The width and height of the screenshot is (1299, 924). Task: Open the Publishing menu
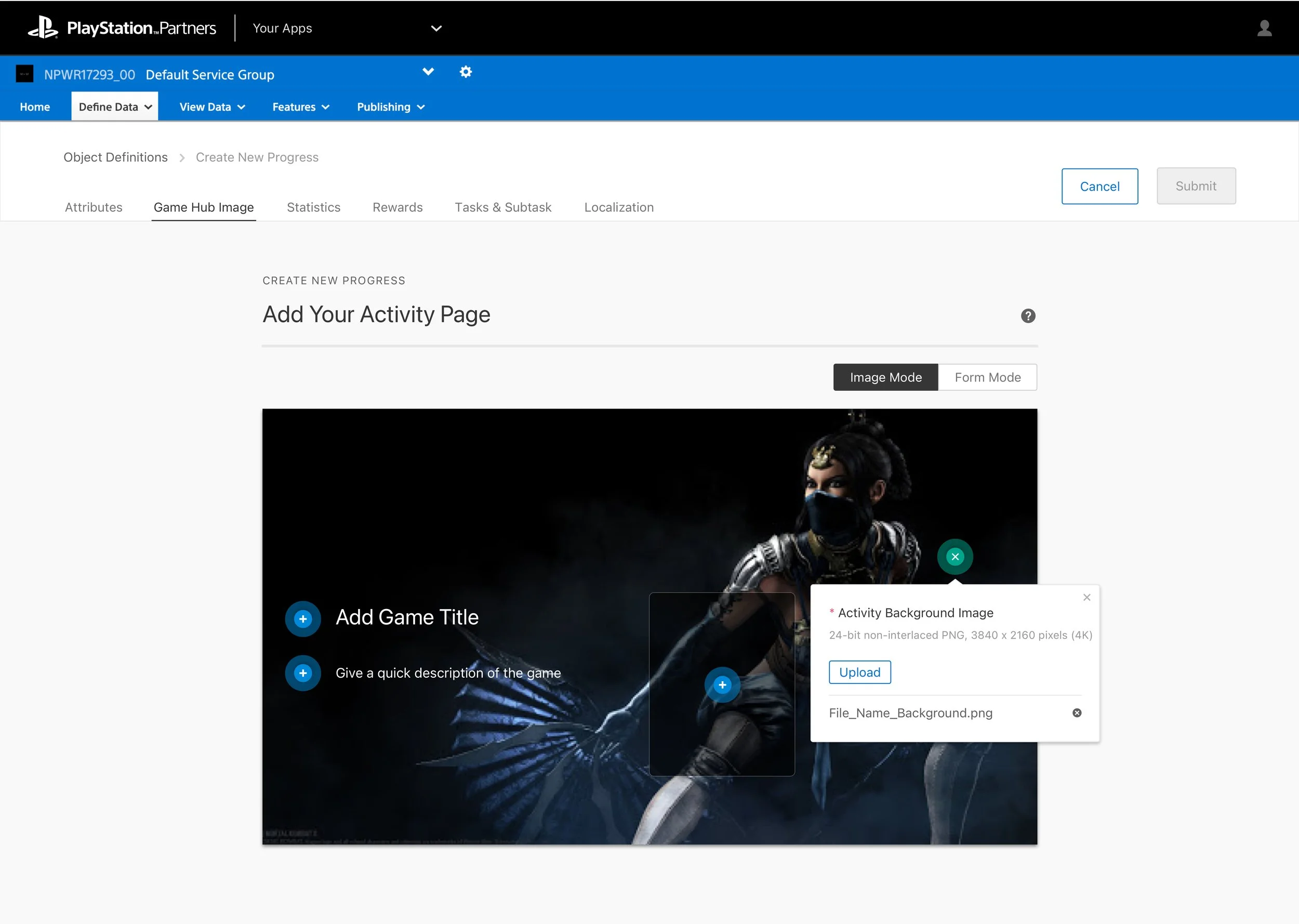pyautogui.click(x=390, y=107)
